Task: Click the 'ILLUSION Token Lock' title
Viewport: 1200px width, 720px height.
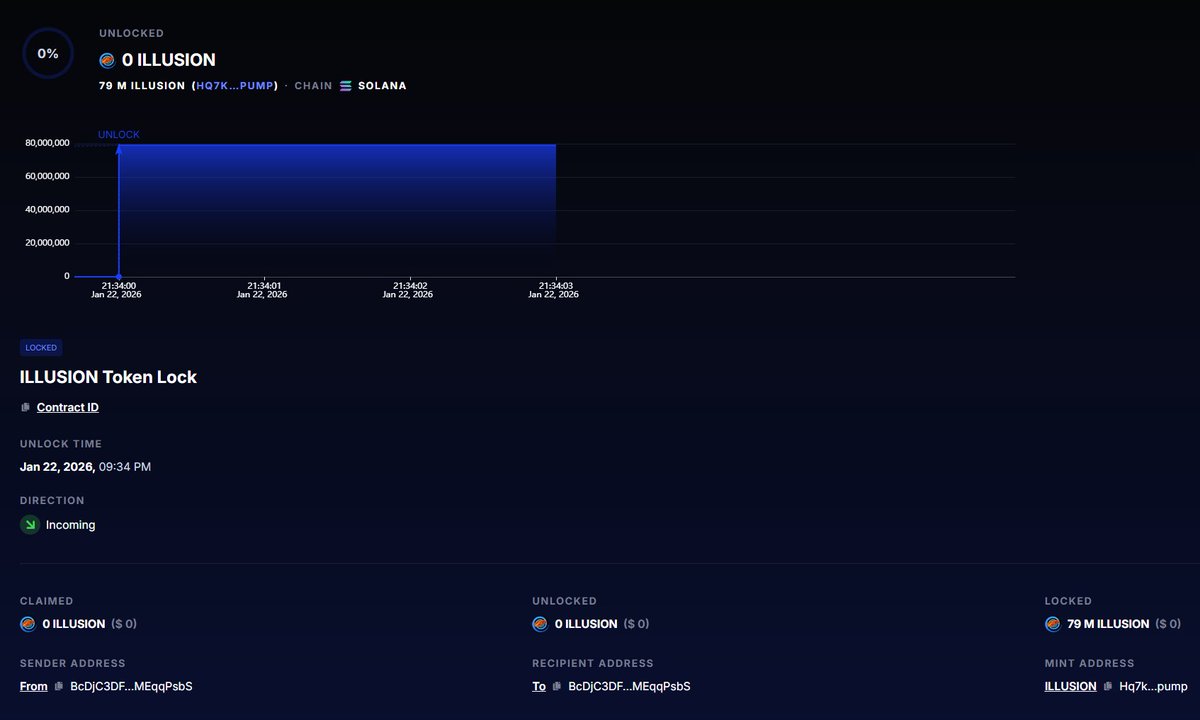Action: [109, 378]
